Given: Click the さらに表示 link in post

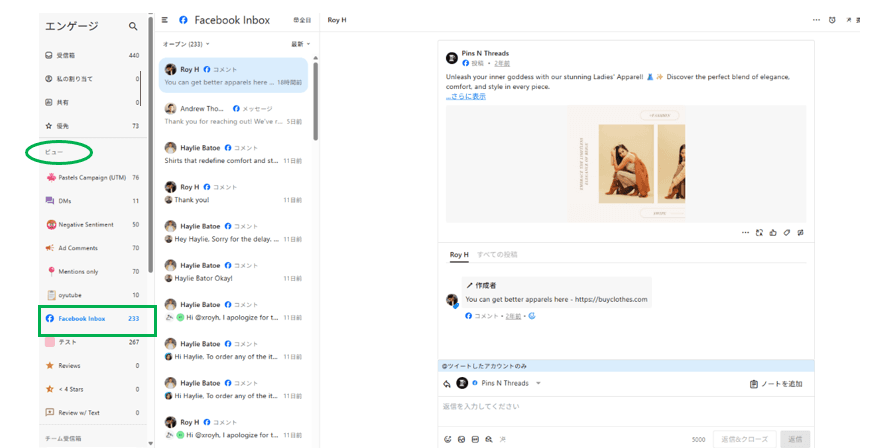Looking at the screenshot, I should tap(466, 97).
